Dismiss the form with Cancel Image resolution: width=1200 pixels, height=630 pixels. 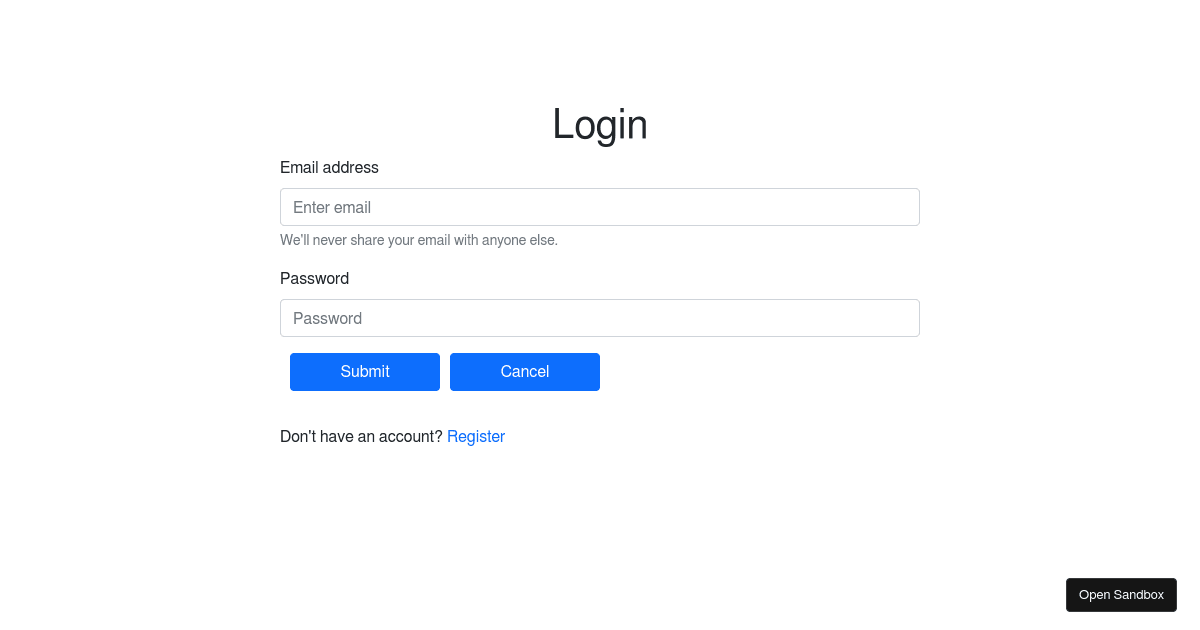point(524,371)
